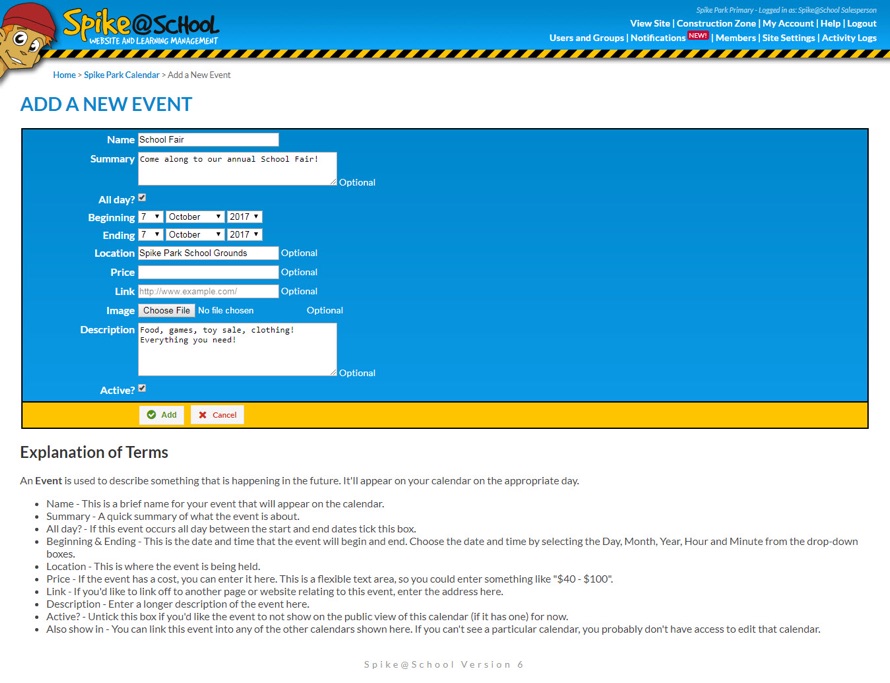
Task: Open Site Settings in top navigation
Action: click(x=788, y=38)
